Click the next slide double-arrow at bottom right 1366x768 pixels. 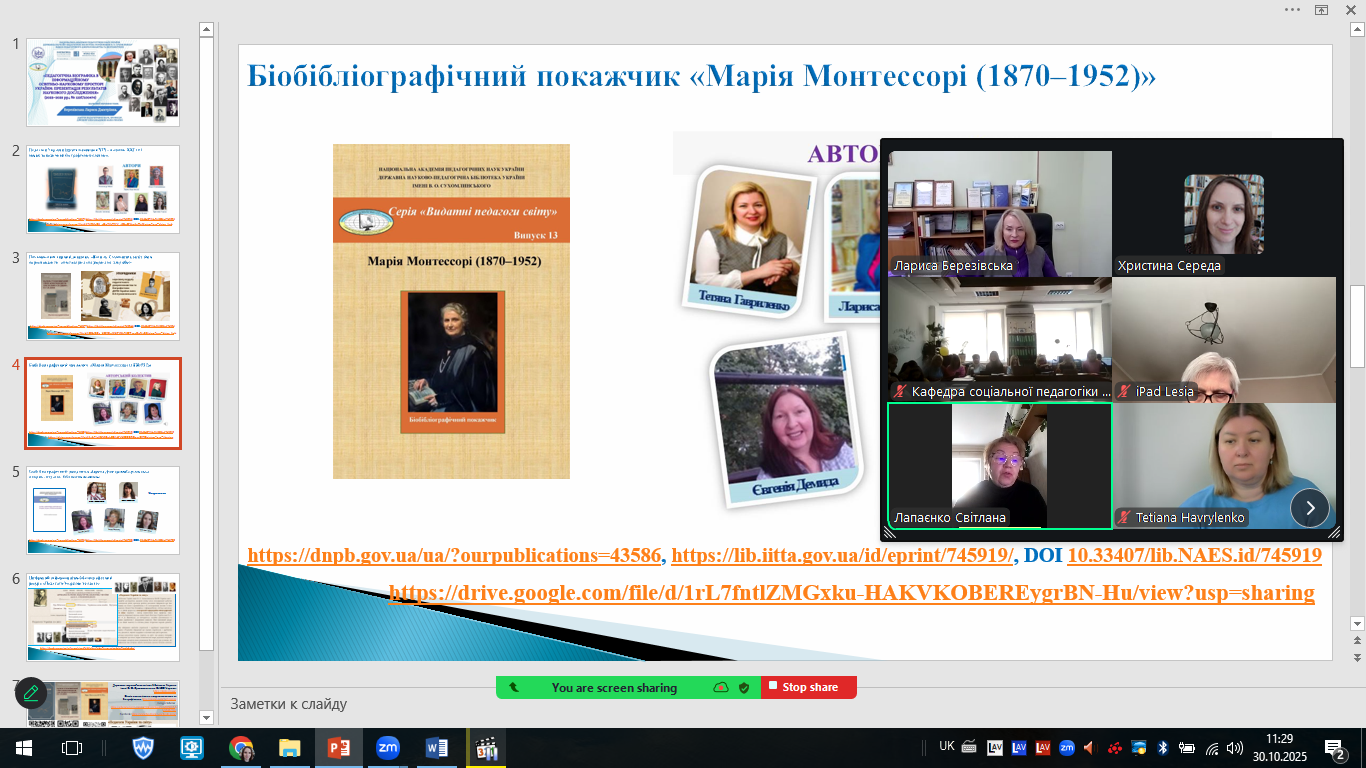[x=1357, y=657]
